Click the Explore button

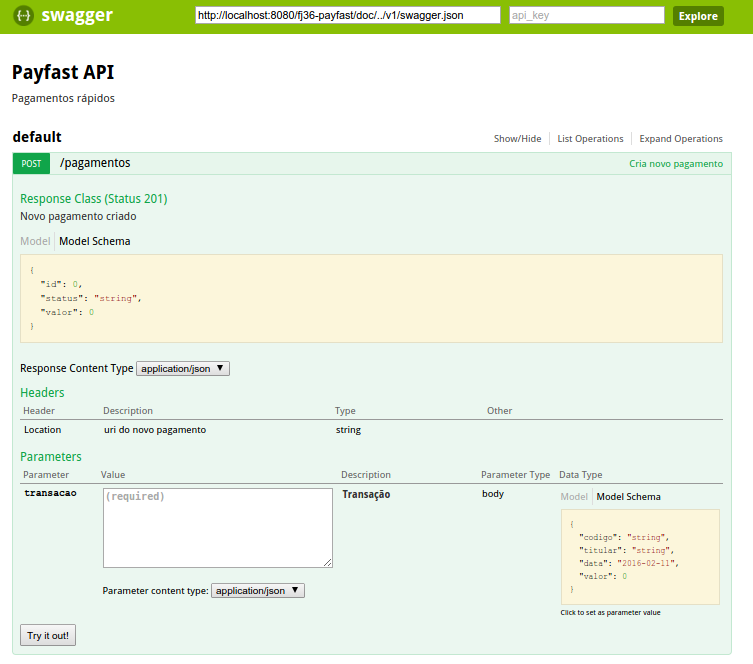click(x=698, y=16)
